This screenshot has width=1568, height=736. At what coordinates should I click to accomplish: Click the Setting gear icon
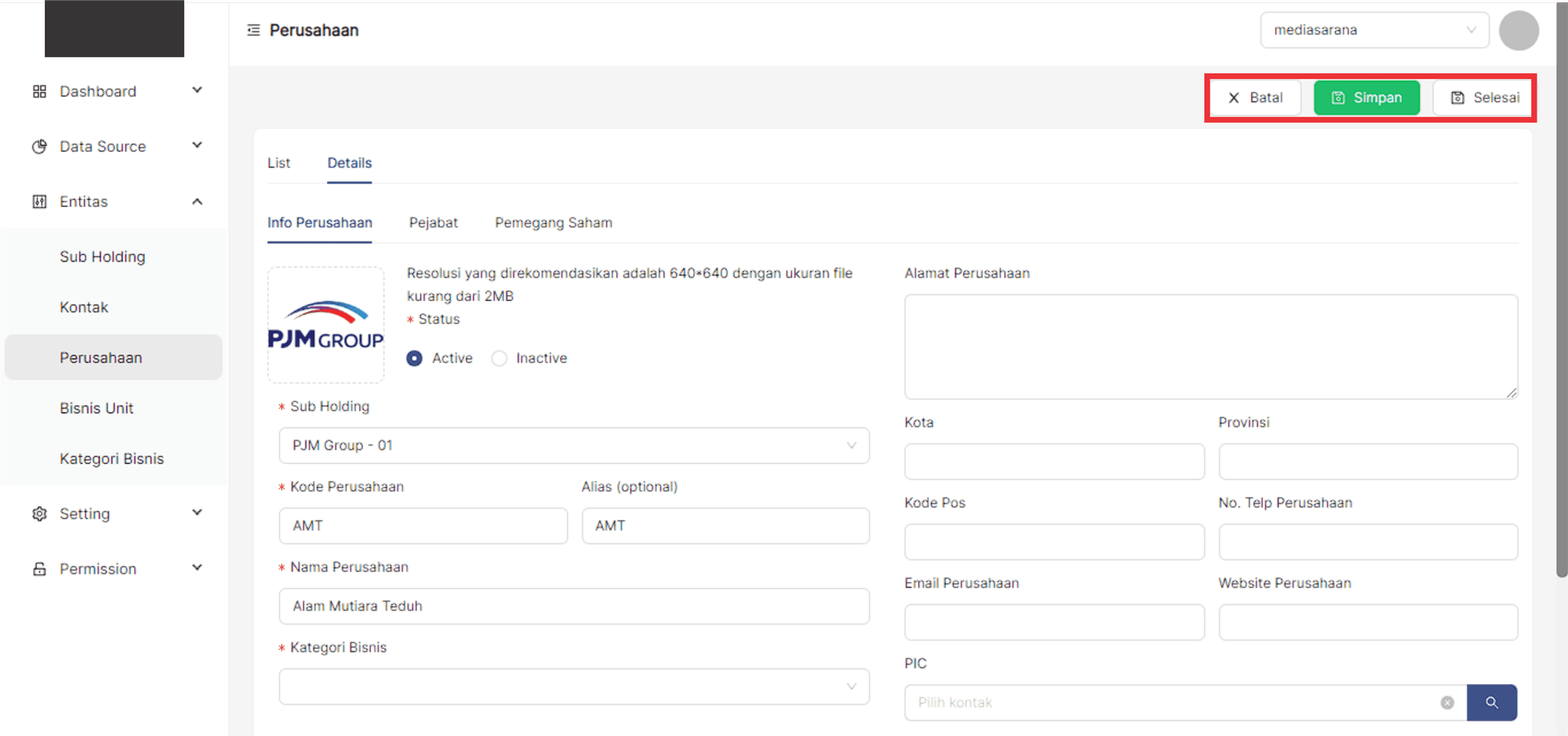[39, 513]
